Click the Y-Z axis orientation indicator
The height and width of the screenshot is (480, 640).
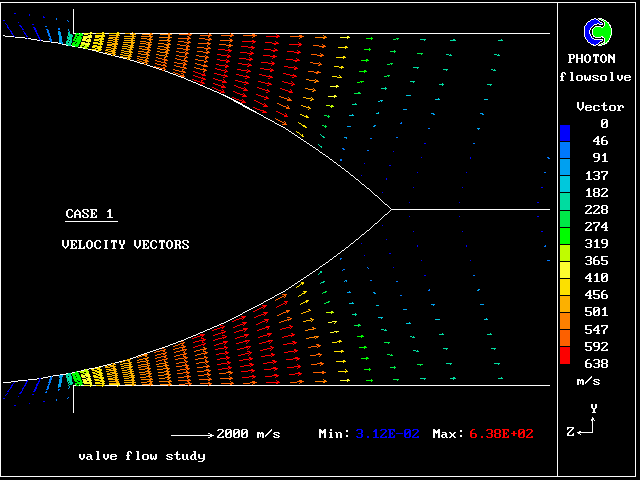pos(589,421)
